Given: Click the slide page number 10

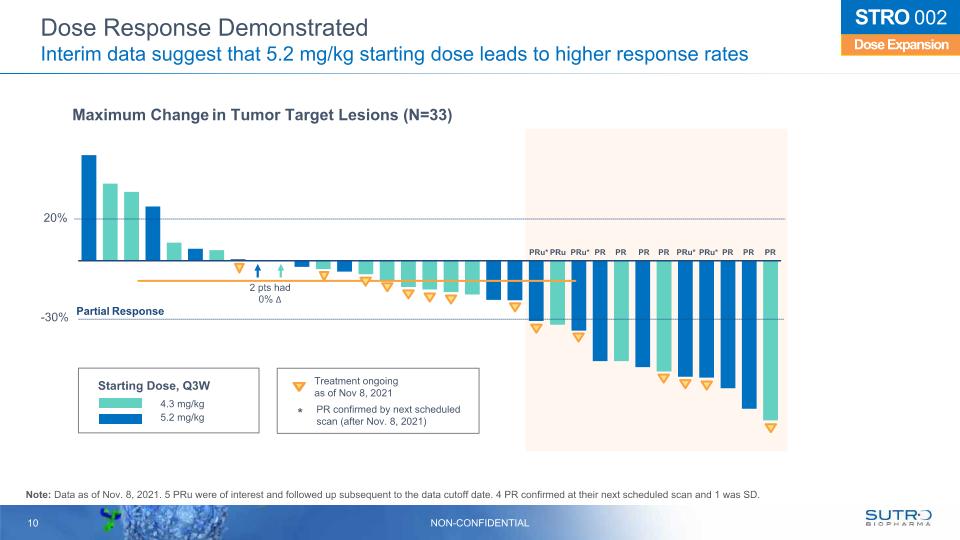Looking at the screenshot, I should [x=33, y=523].
